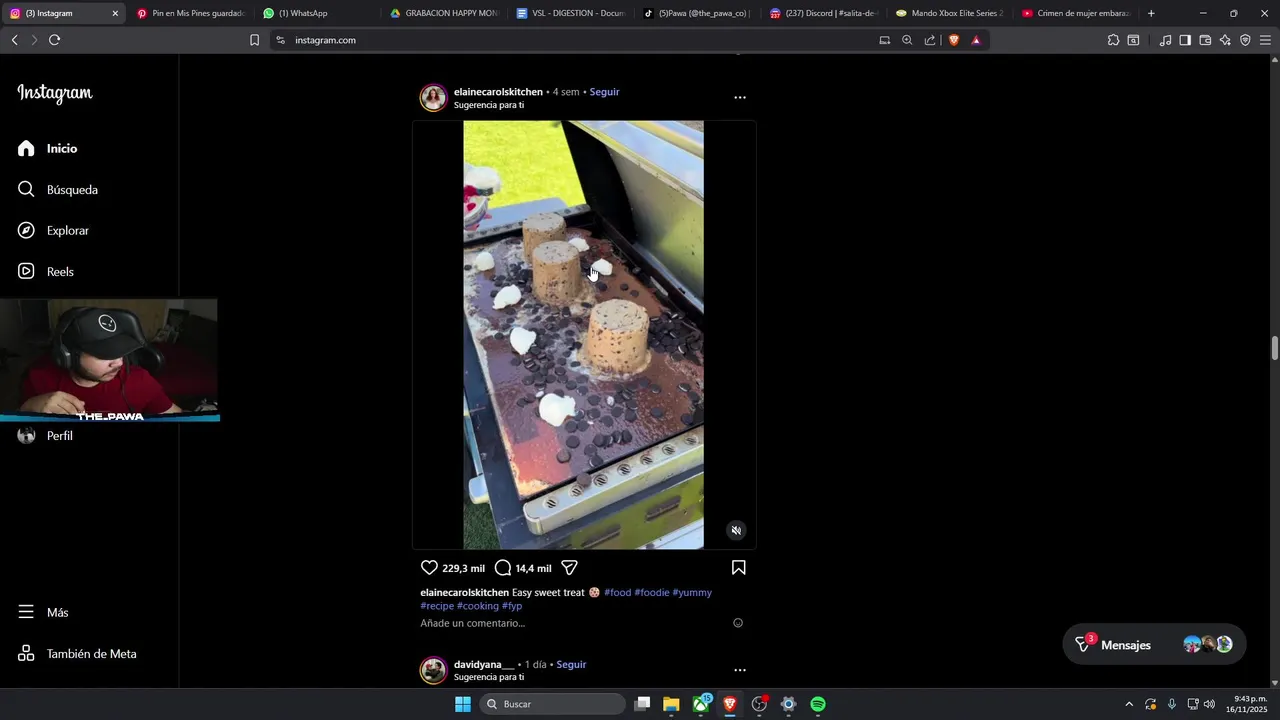Screen dimensions: 1280x720
Task: Open browser zoom control
Action: click(907, 40)
